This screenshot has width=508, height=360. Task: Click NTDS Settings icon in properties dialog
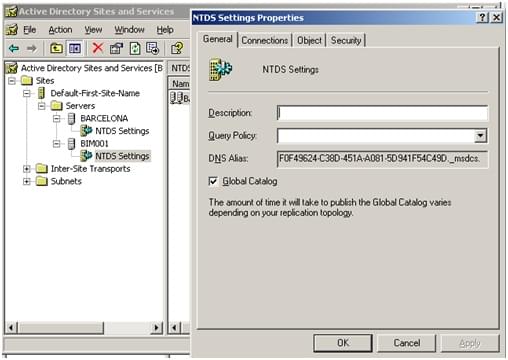pyautogui.click(x=220, y=69)
